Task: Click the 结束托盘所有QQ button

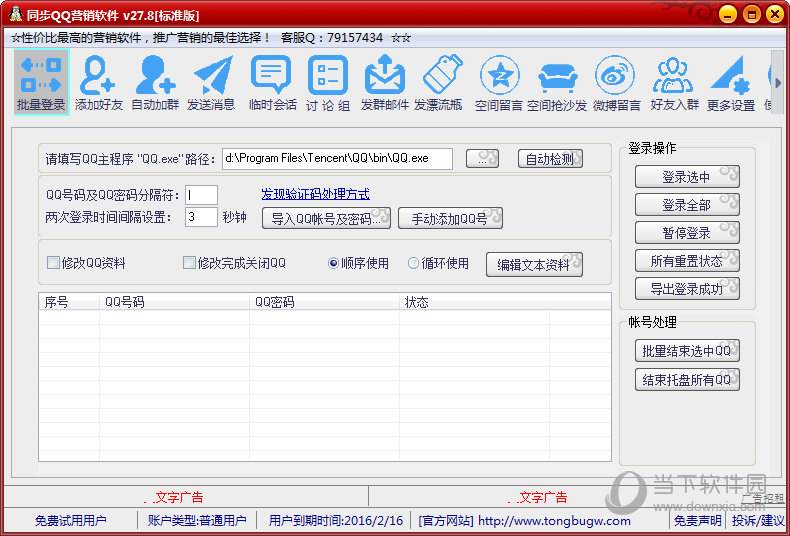Action: click(687, 379)
